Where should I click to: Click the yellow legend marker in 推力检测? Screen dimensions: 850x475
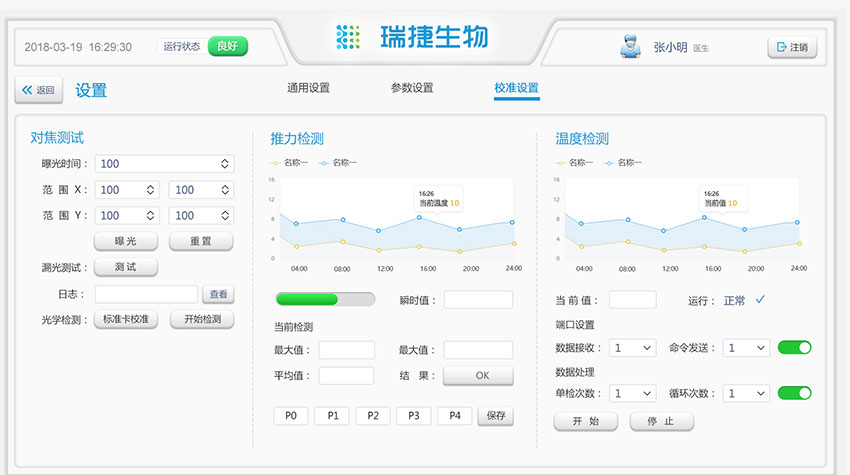275,162
